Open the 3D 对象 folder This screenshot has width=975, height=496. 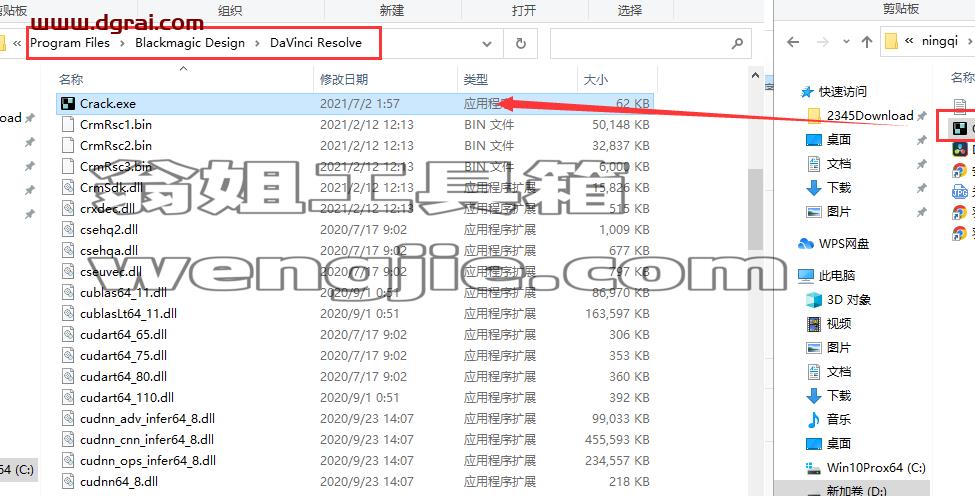coord(838,300)
